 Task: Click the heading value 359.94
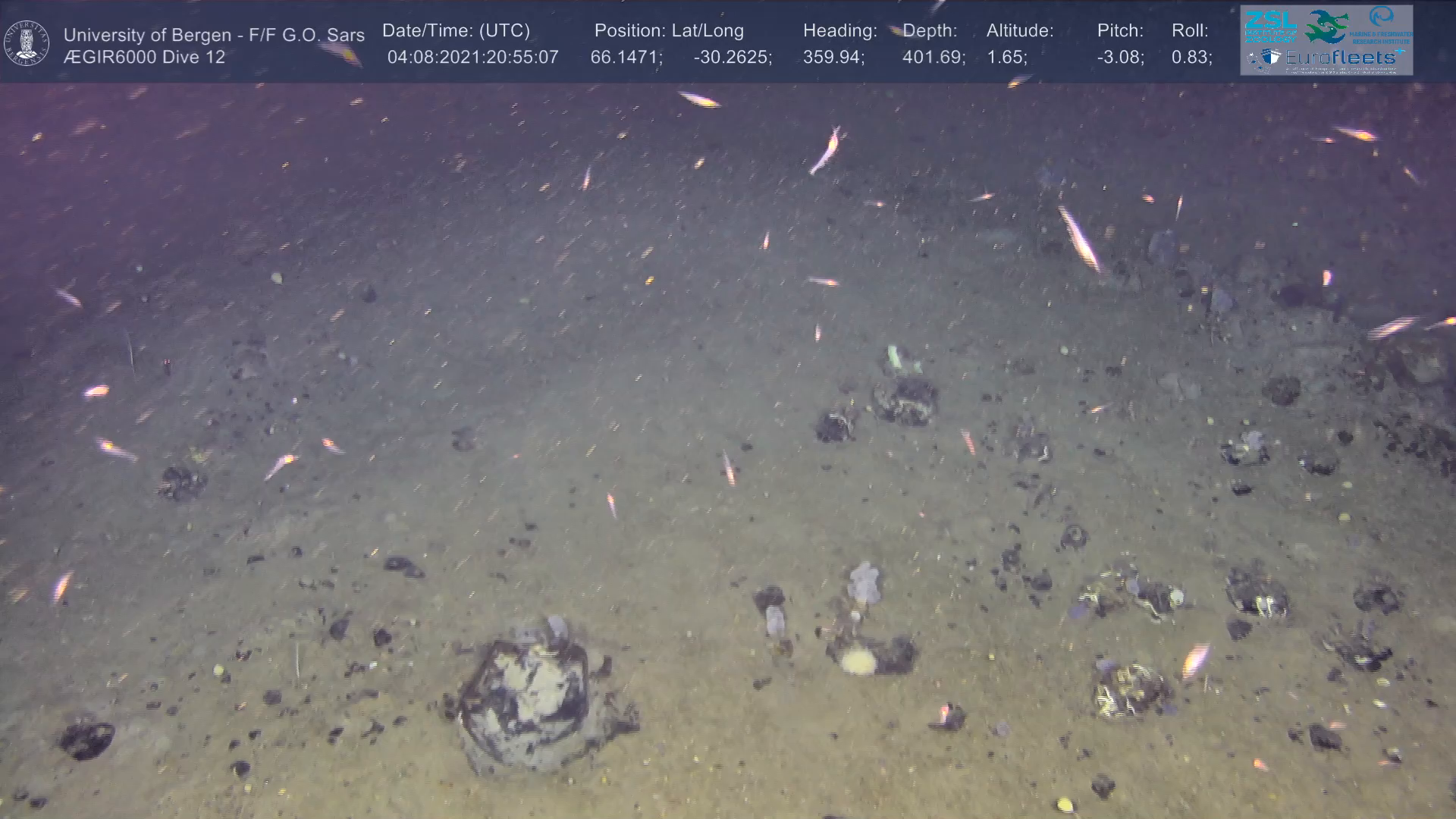[x=833, y=58]
